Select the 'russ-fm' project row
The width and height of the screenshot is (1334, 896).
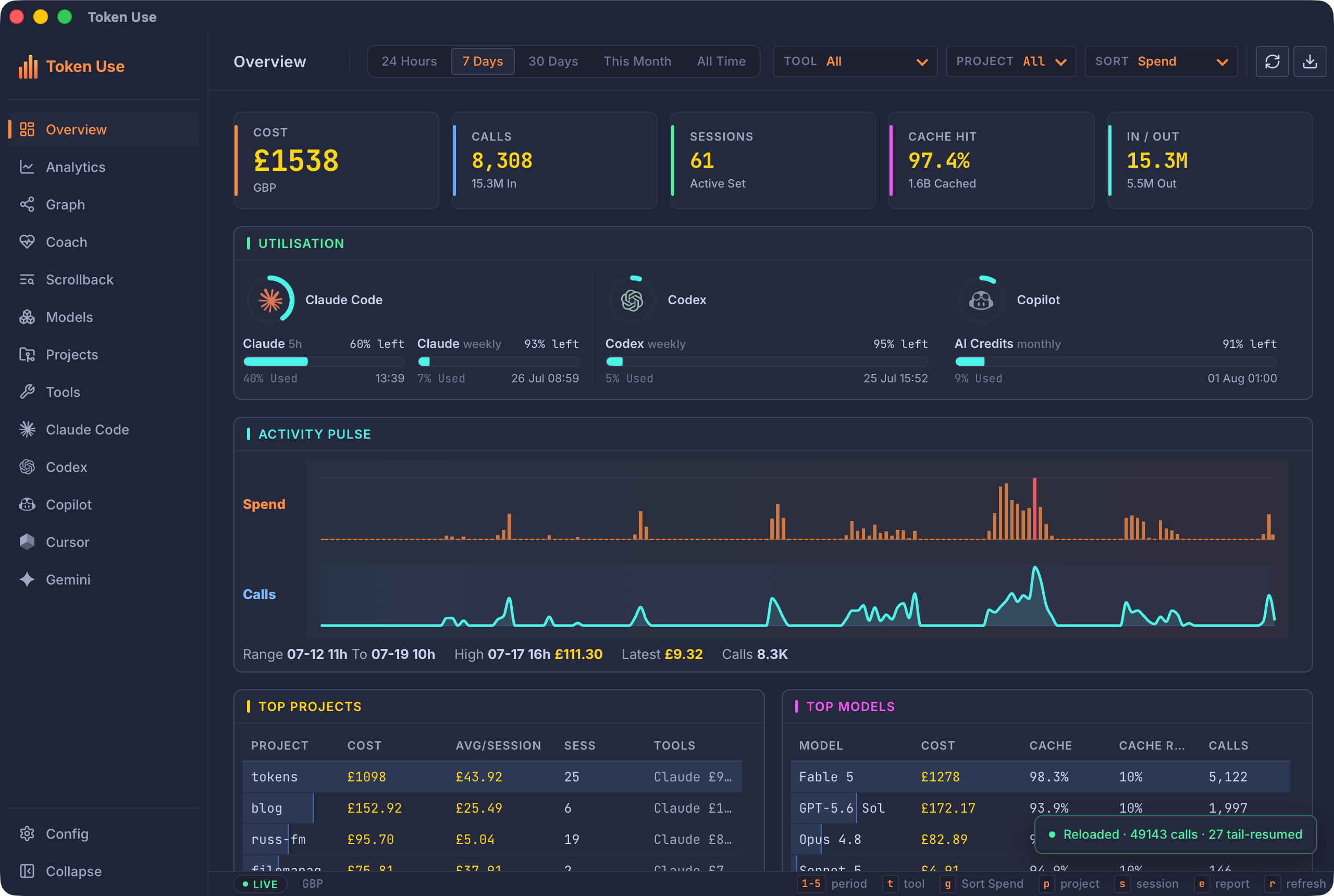pyautogui.click(x=492, y=839)
